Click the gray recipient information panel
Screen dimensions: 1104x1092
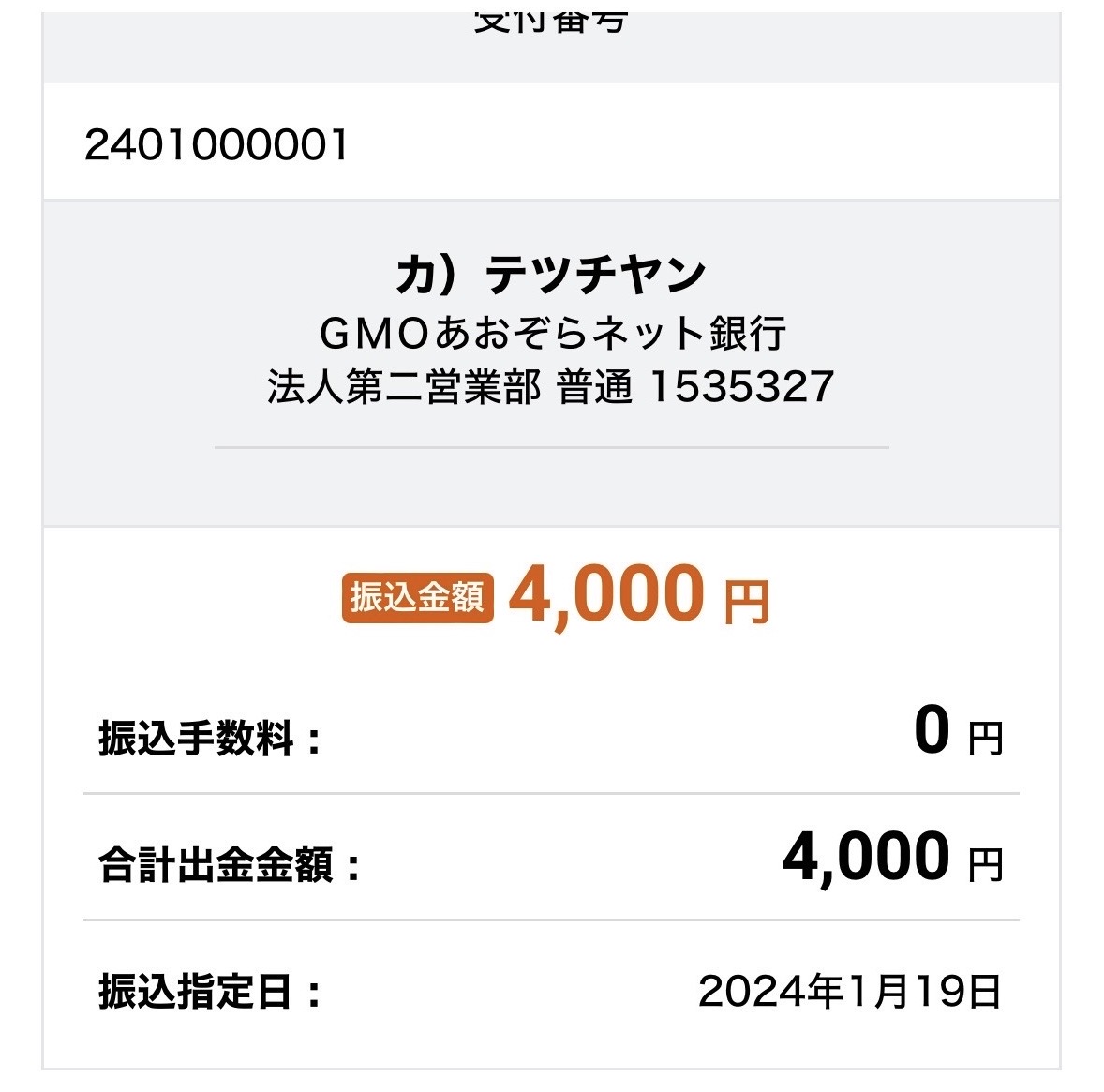coord(551,364)
